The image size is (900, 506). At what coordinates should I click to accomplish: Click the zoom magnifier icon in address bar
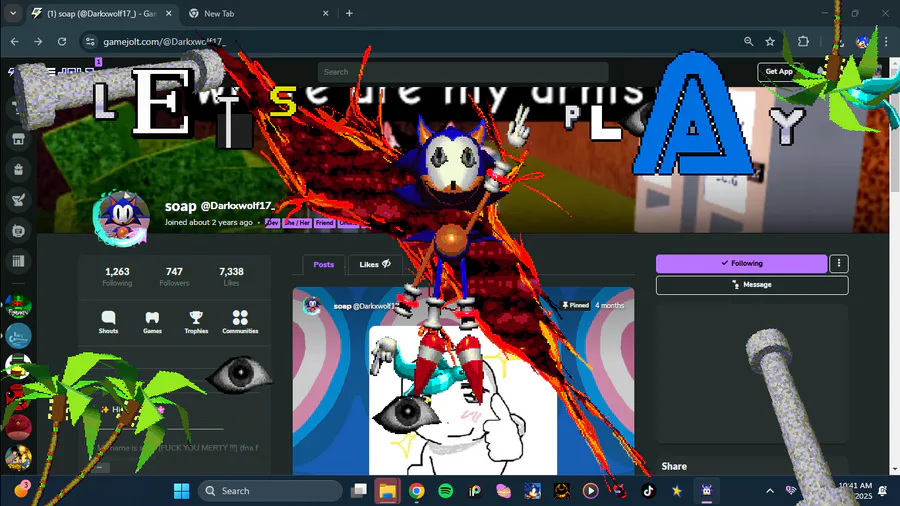[748, 41]
